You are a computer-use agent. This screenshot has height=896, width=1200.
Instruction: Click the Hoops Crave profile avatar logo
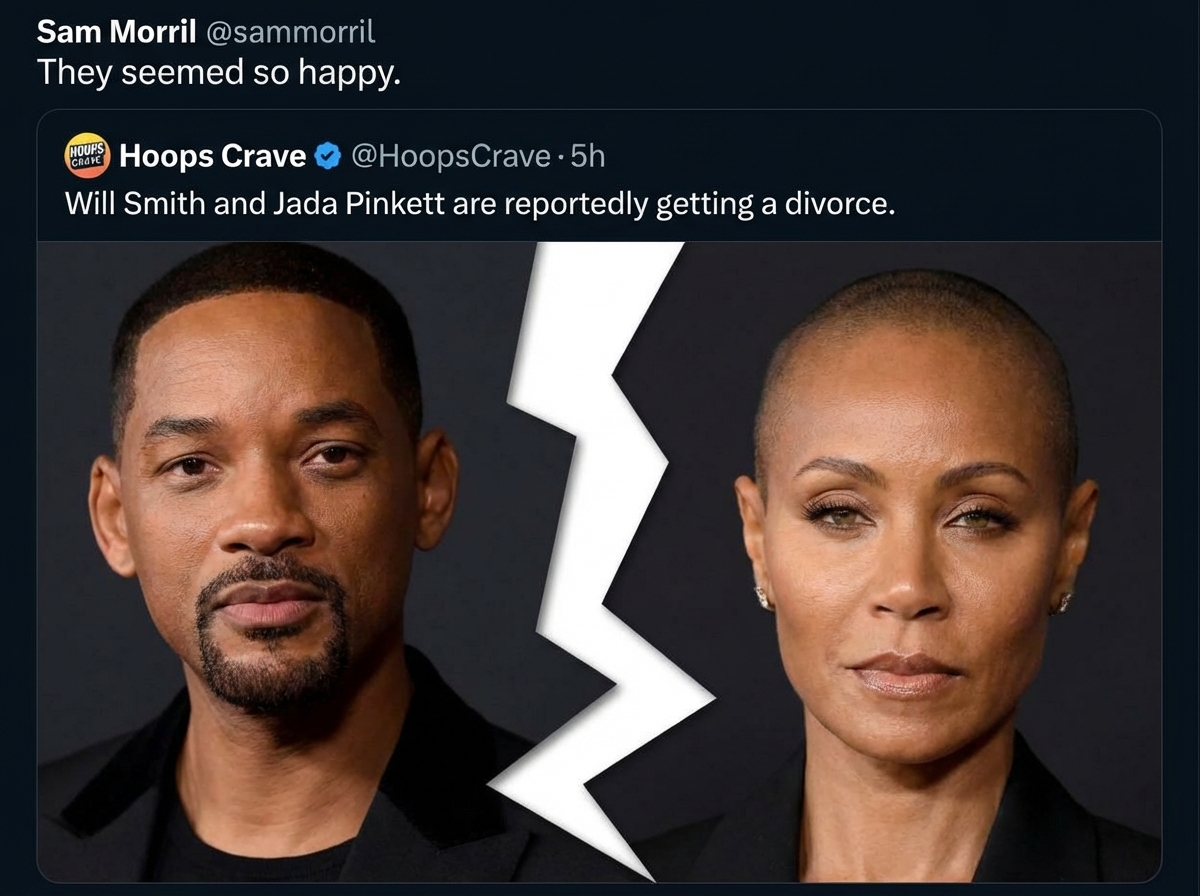87,156
